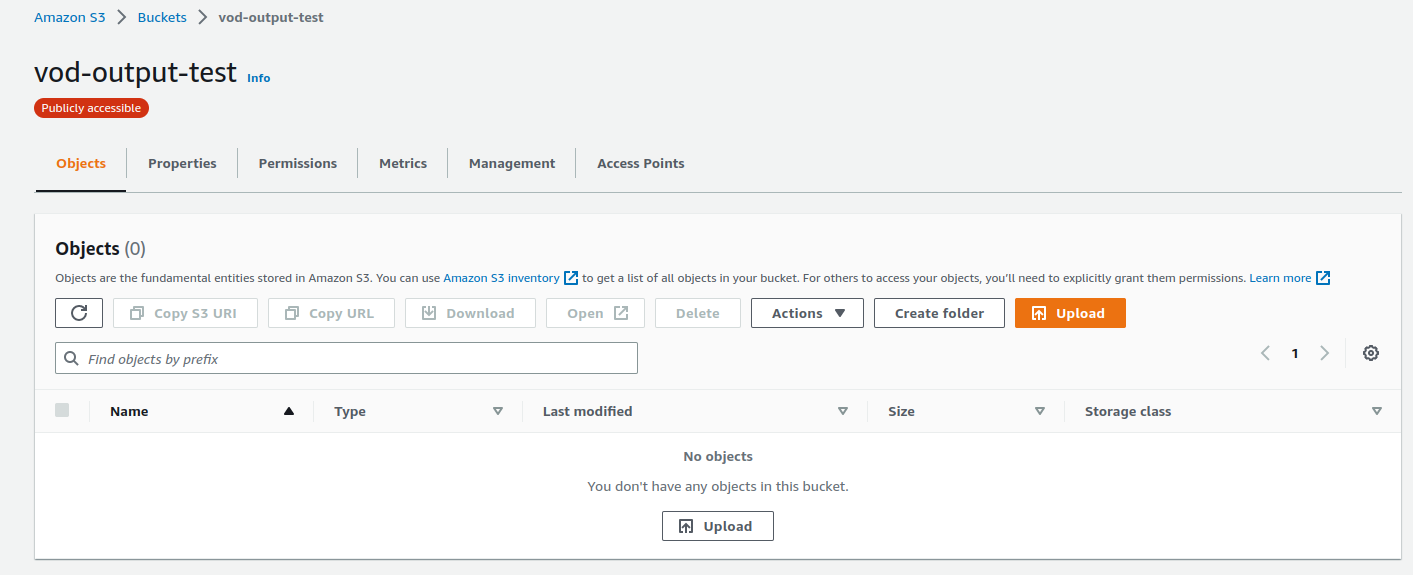
Task: Open the Properties tab
Action: tap(182, 163)
